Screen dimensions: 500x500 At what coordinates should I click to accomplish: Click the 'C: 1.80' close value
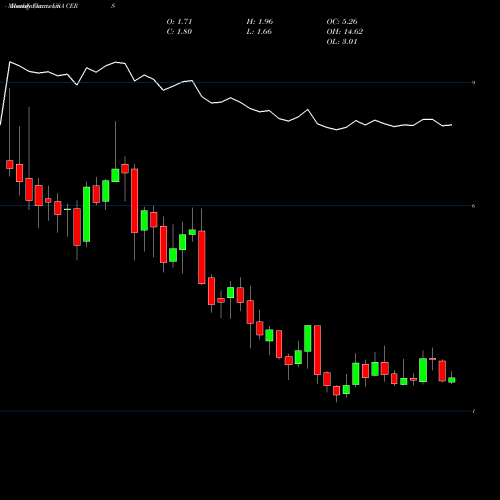point(179,32)
